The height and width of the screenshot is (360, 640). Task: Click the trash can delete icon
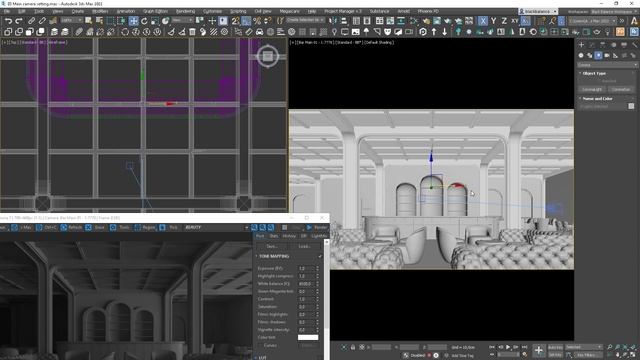click(192, 31)
